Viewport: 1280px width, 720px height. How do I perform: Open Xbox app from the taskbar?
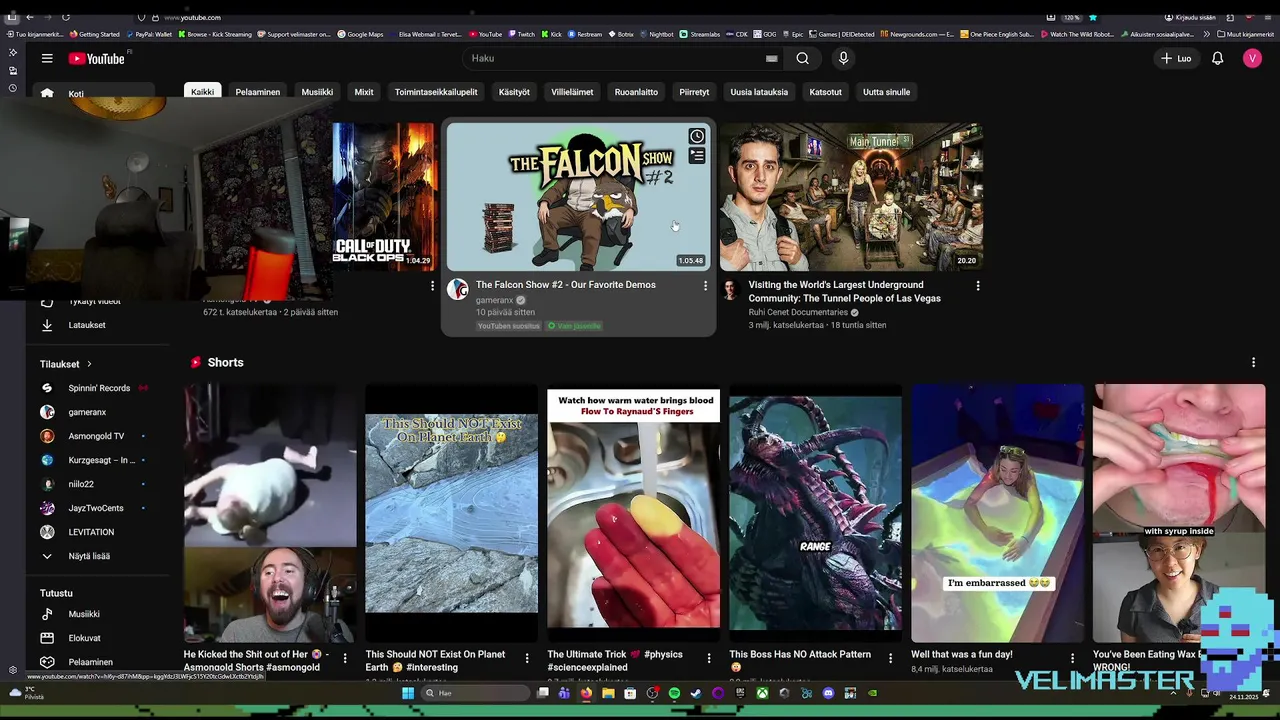point(762,693)
